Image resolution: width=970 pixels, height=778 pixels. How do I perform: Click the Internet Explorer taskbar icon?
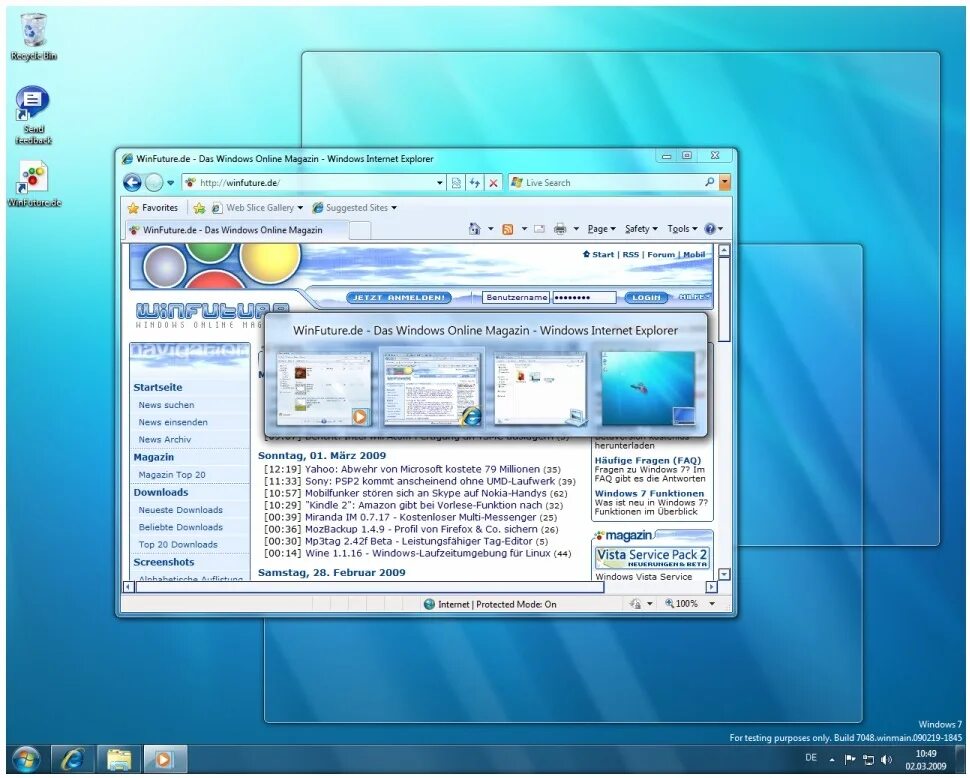[72, 759]
